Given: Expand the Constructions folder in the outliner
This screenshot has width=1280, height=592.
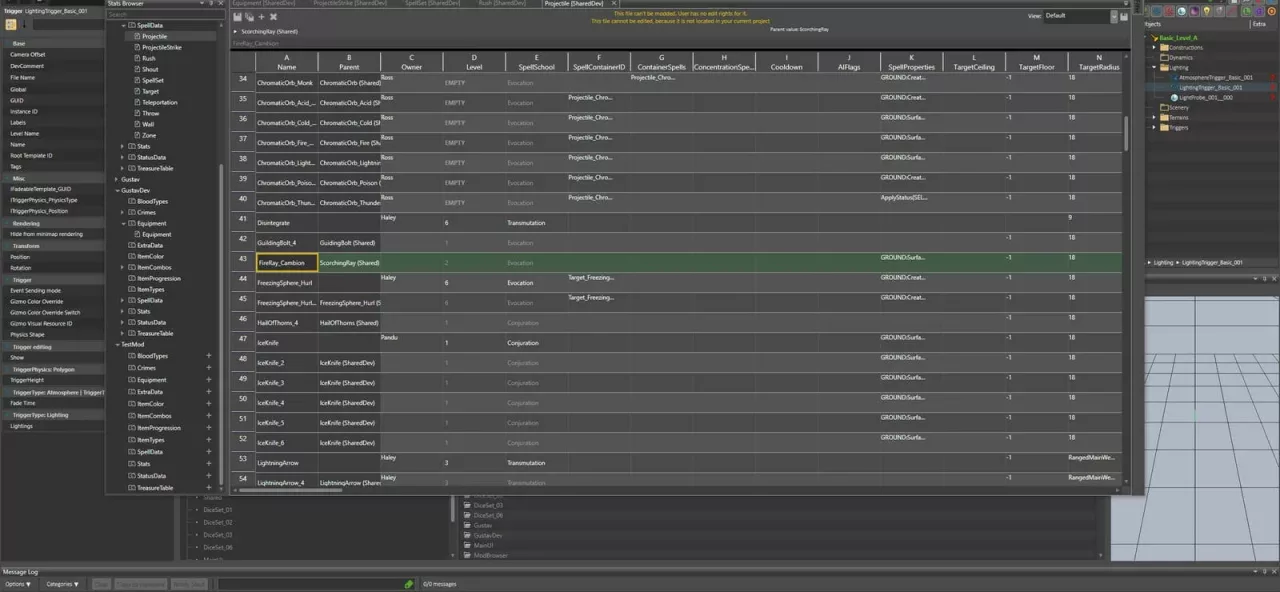Looking at the screenshot, I should point(1153,47).
